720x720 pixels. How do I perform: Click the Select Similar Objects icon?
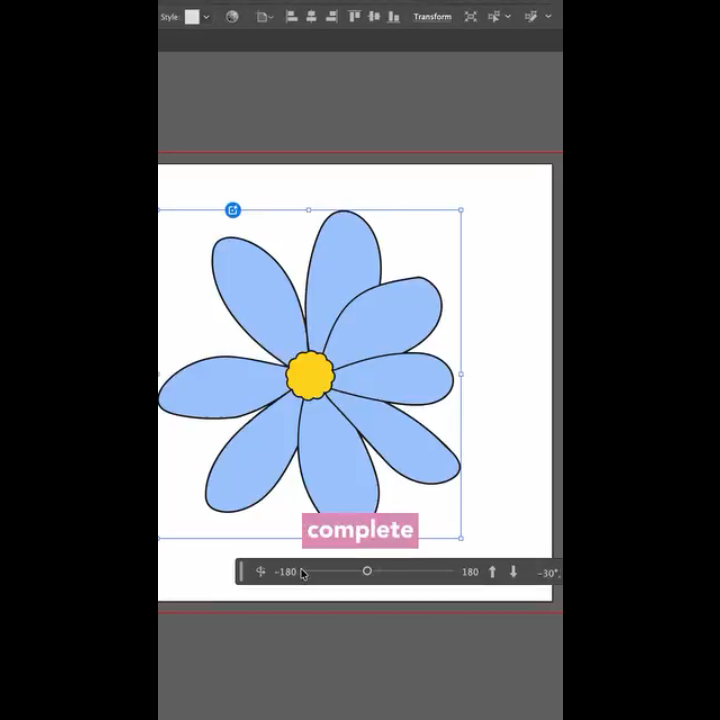[494, 17]
